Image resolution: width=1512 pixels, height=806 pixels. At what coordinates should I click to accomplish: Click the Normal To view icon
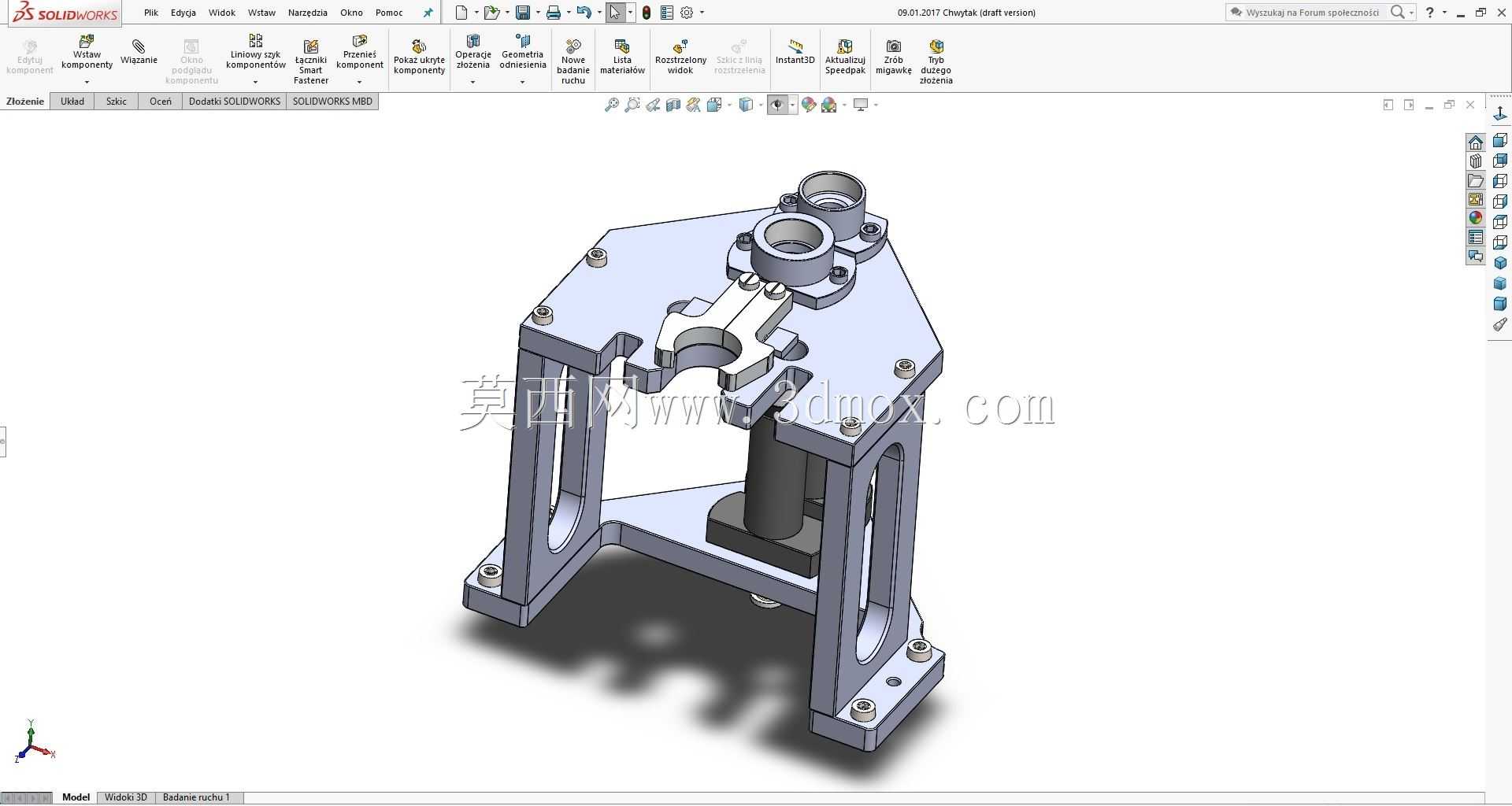[1500, 115]
